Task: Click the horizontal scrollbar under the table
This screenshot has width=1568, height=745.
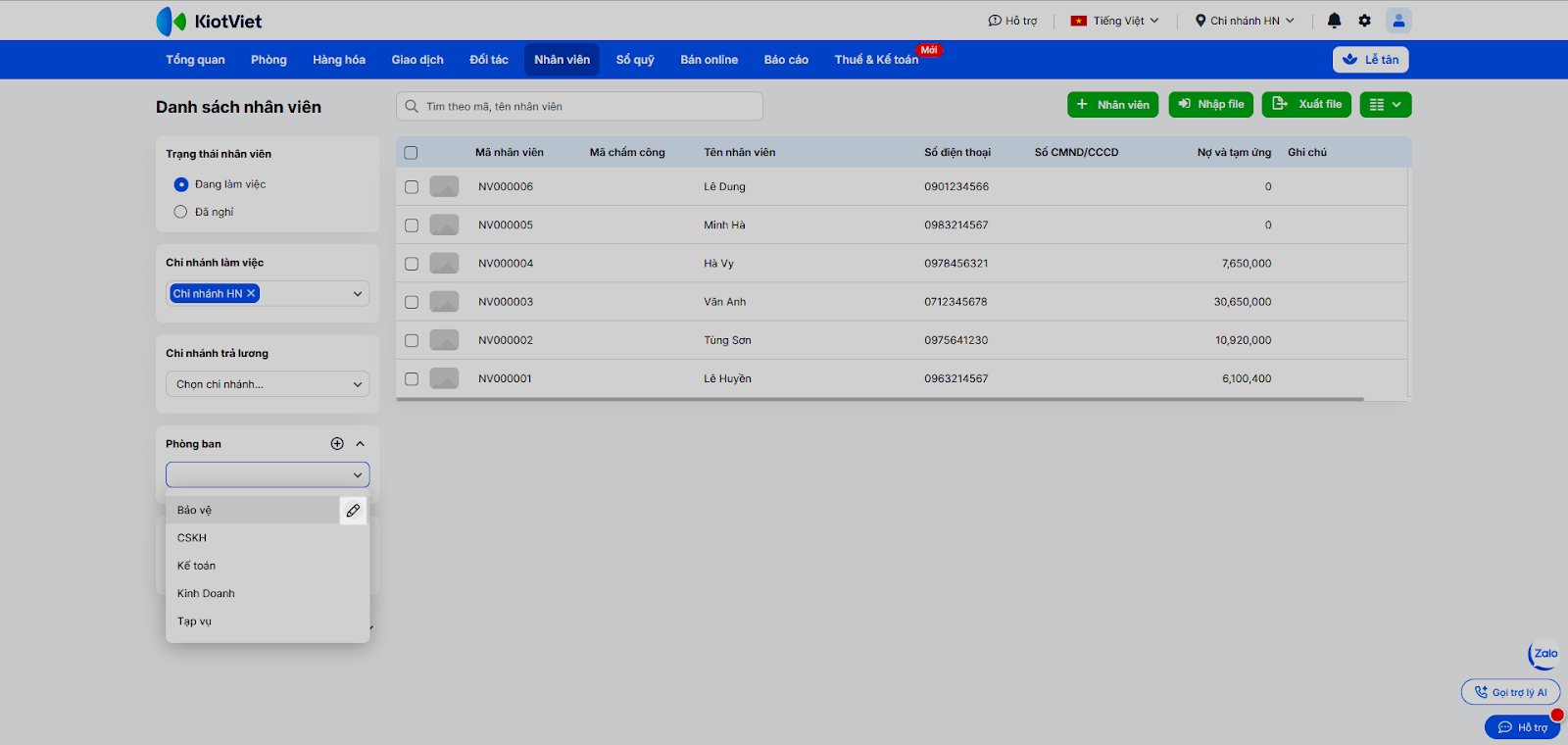Action: pyautogui.click(x=880, y=399)
